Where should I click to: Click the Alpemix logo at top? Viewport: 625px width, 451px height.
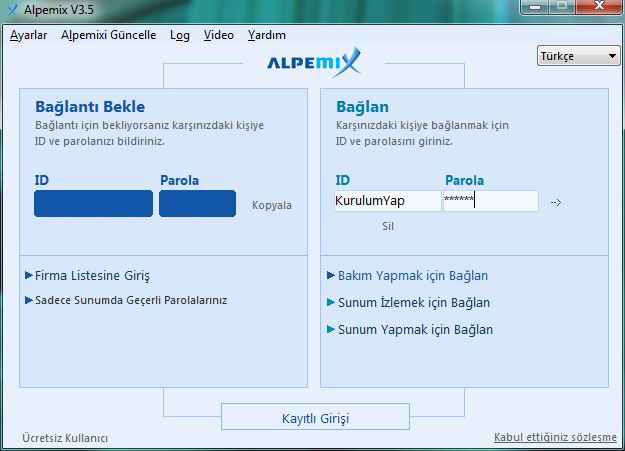point(314,62)
